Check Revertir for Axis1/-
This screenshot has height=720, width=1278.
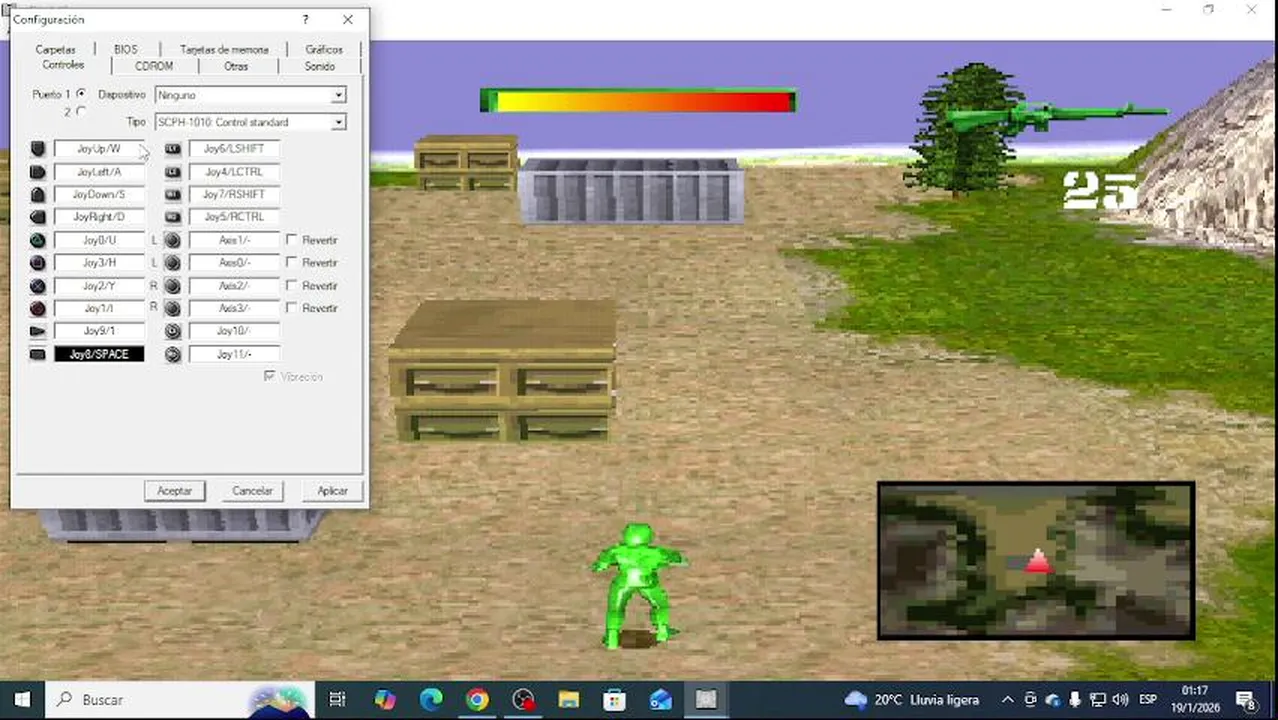click(x=291, y=240)
